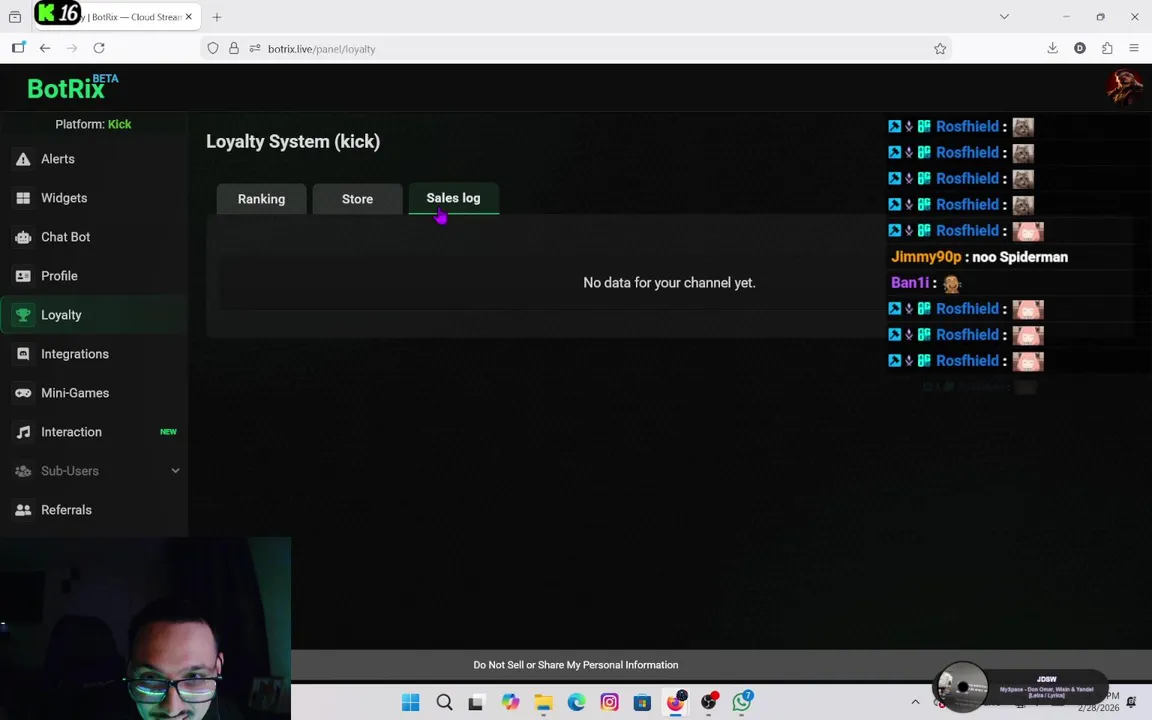Switch to the Ranking tab

pyautogui.click(x=262, y=199)
